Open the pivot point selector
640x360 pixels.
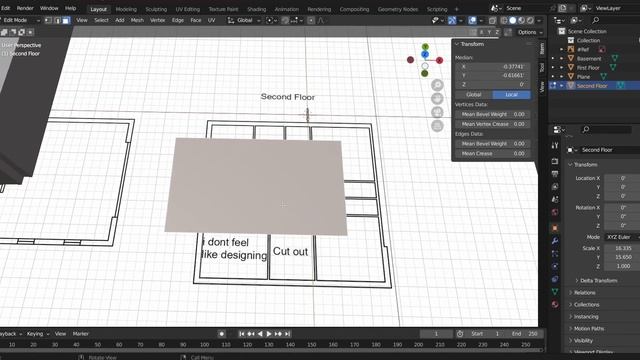[271, 20]
